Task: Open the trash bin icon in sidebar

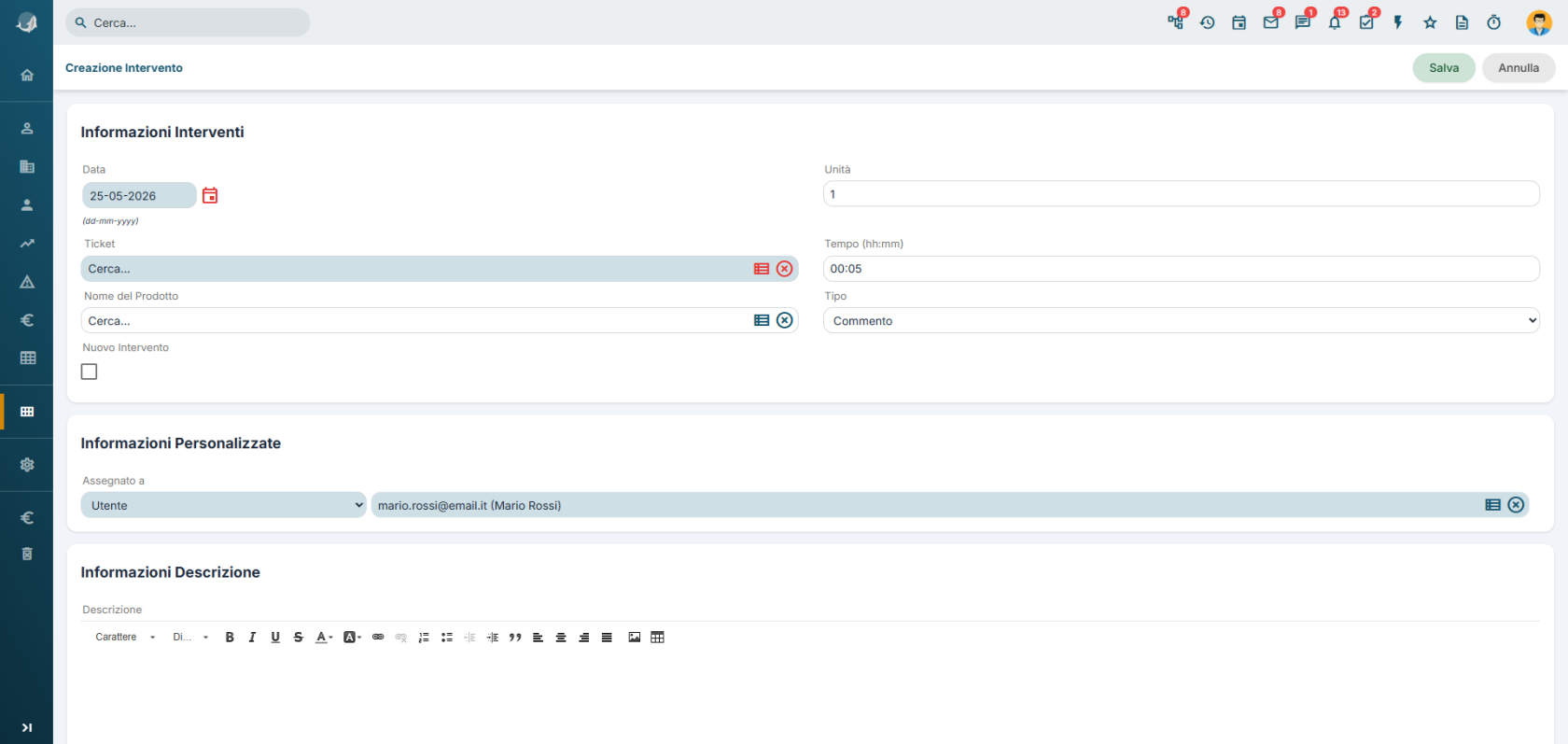Action: pos(27,554)
